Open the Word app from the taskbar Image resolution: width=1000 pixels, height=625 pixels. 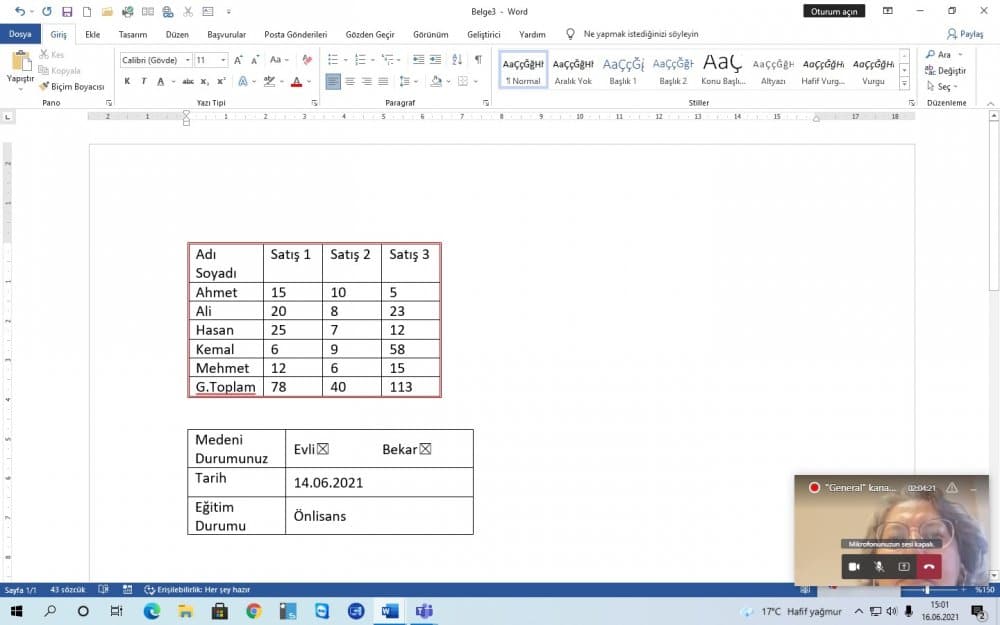pos(389,611)
